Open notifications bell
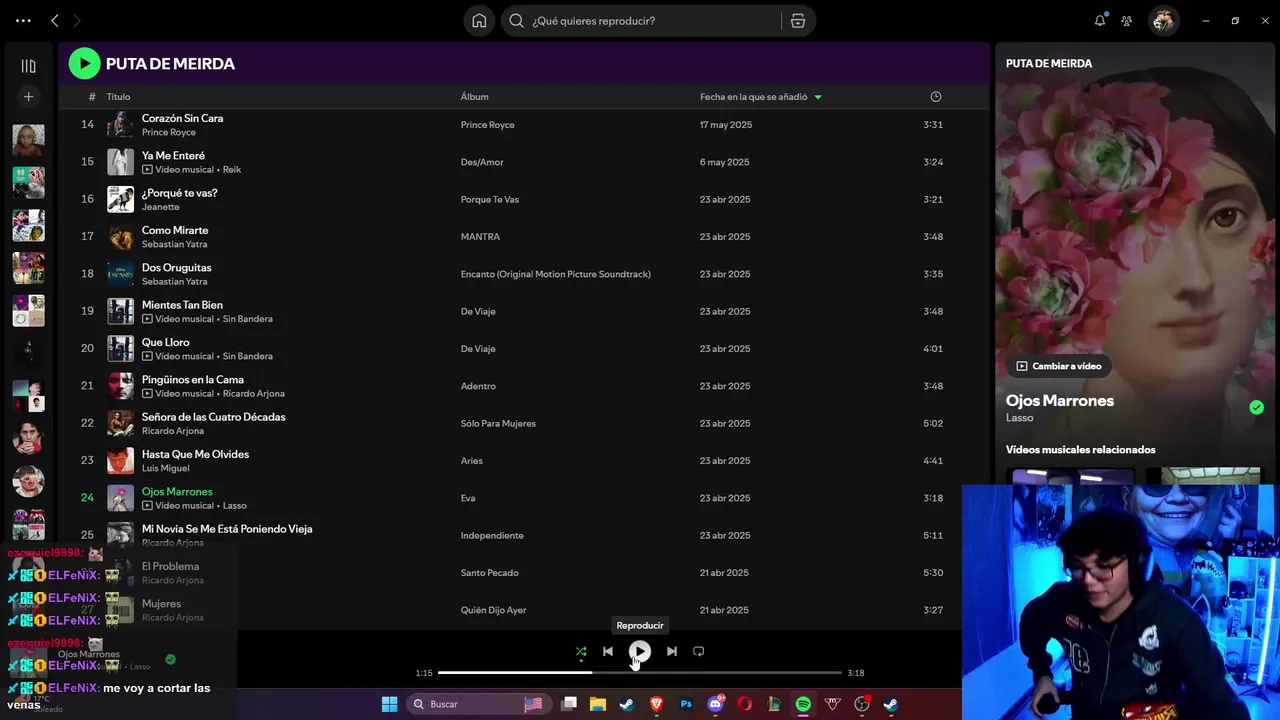 [x=1100, y=21]
